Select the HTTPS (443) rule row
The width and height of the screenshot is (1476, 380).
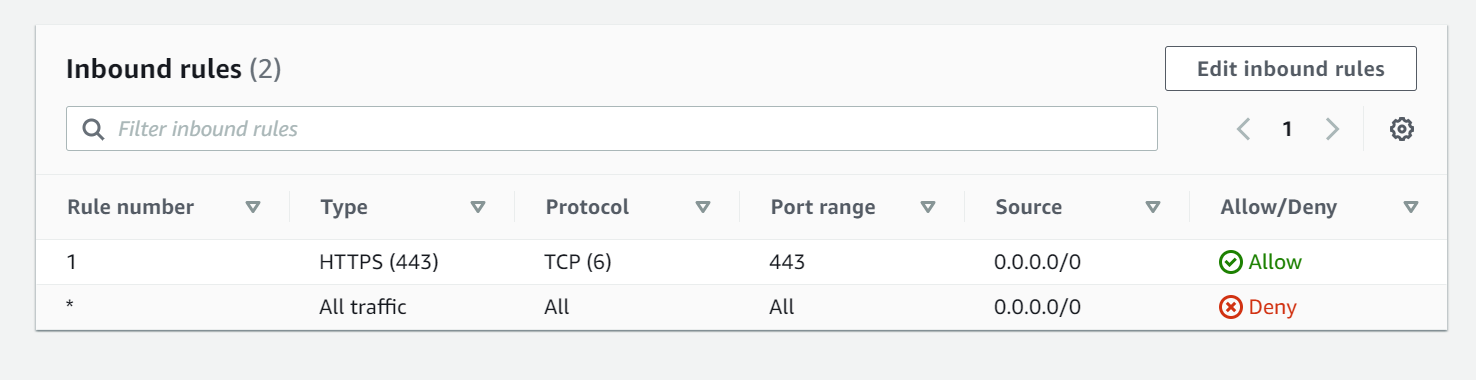click(741, 262)
